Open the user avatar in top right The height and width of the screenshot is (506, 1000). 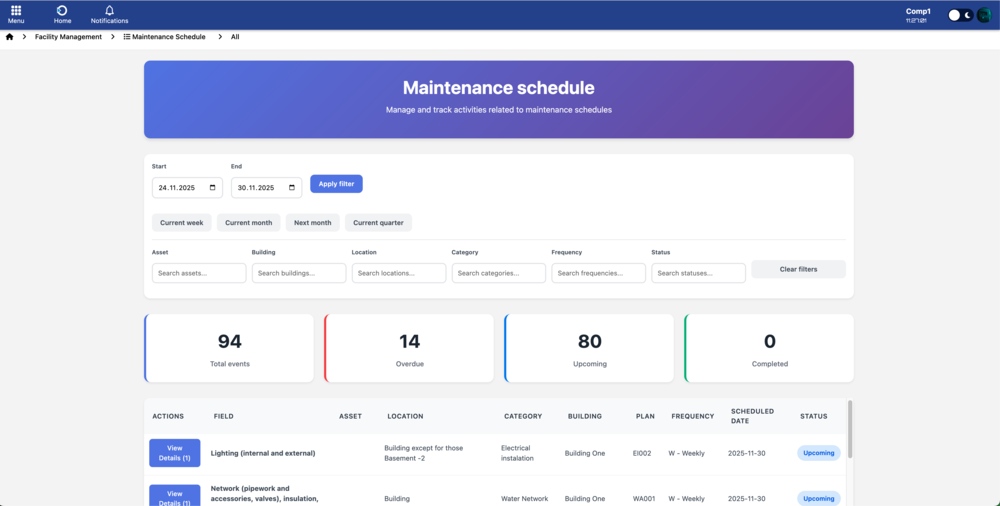click(x=983, y=15)
